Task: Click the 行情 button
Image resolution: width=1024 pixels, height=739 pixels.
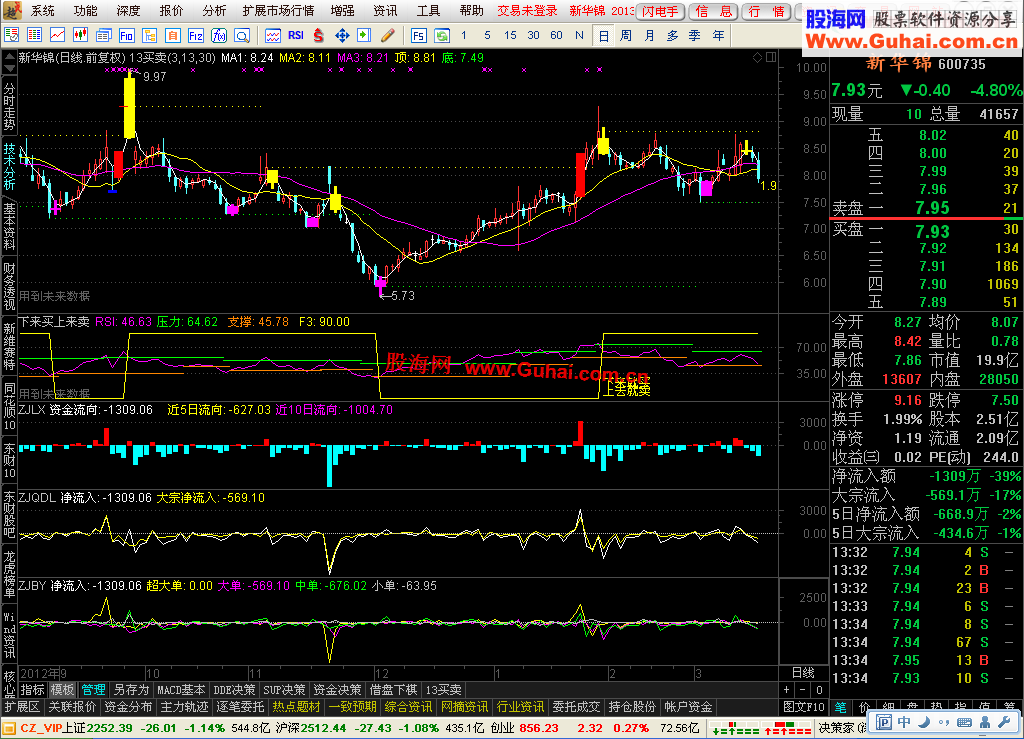Action: (x=767, y=12)
